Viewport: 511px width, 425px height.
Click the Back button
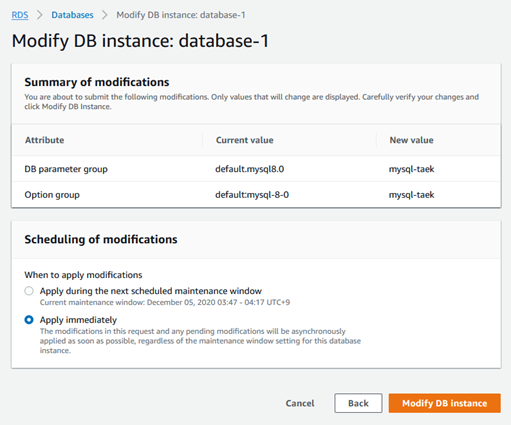358,403
